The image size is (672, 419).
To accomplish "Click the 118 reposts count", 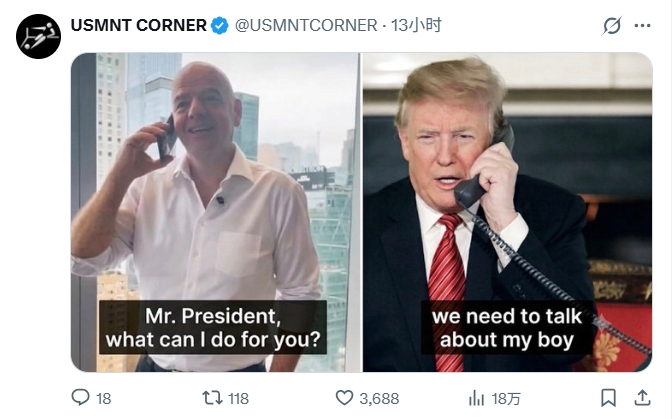I will point(238,399).
